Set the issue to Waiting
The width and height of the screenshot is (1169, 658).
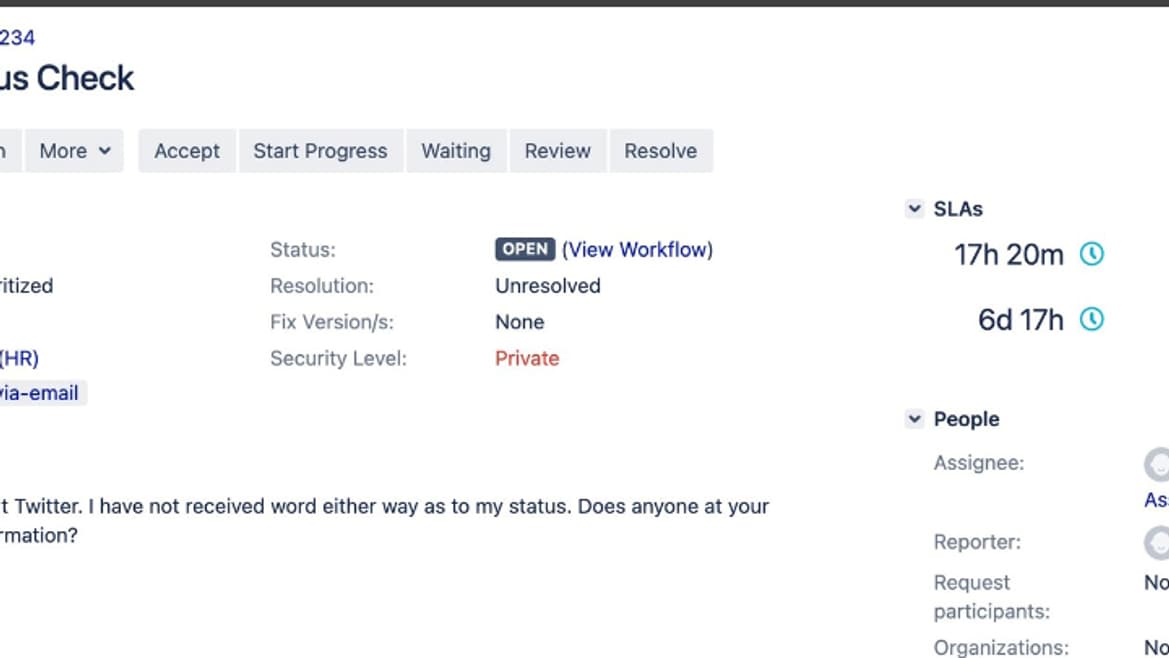pos(456,151)
